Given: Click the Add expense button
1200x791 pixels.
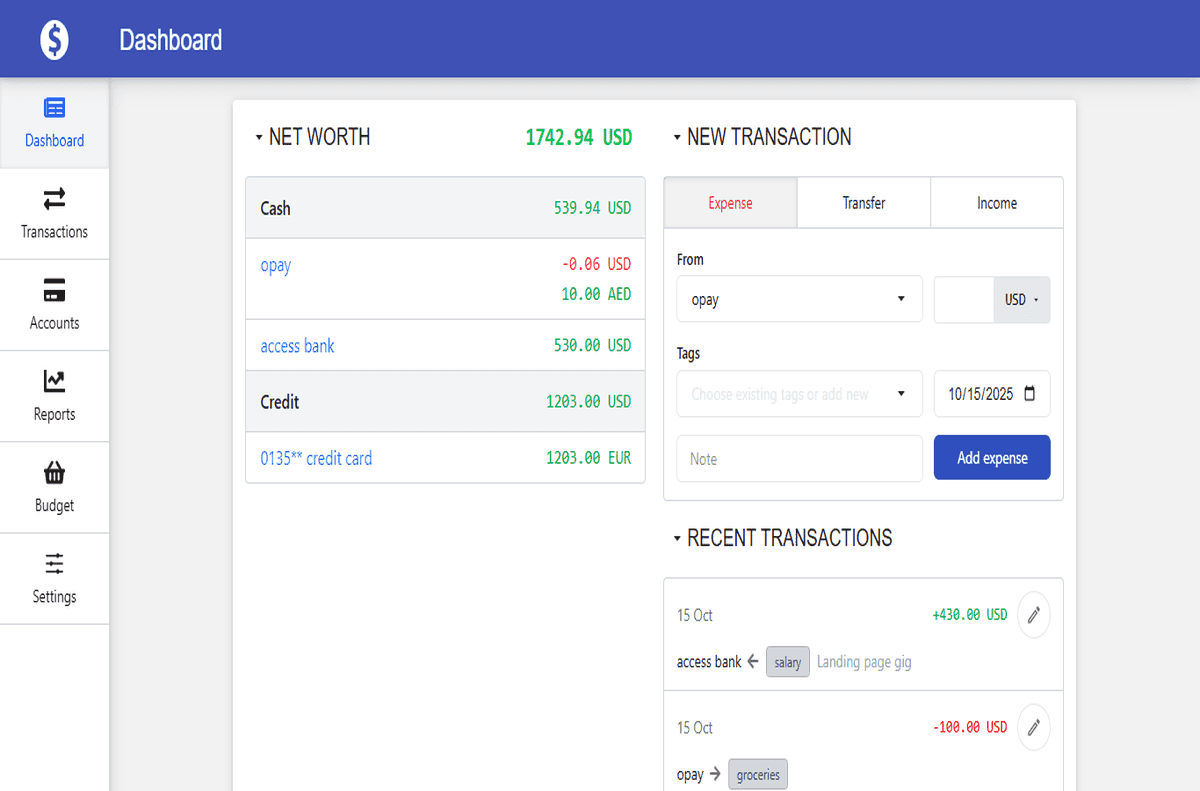Looking at the screenshot, I should [x=991, y=458].
